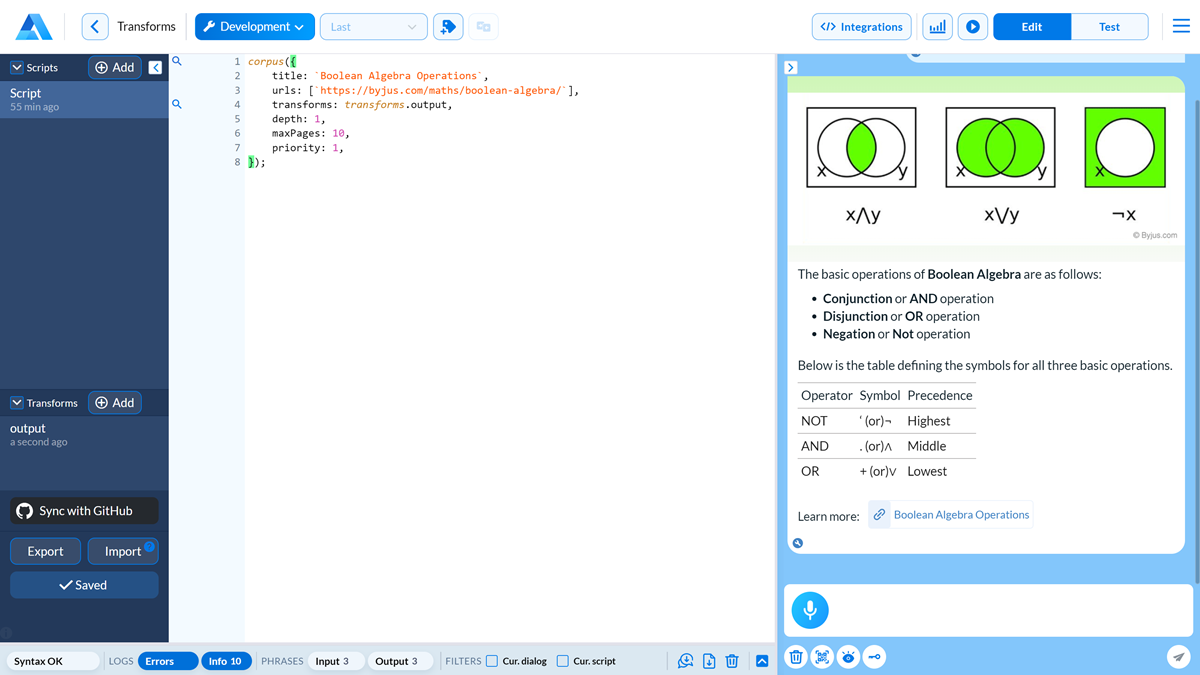
Task: Collapse the Scripts section
Action: pos(17,68)
